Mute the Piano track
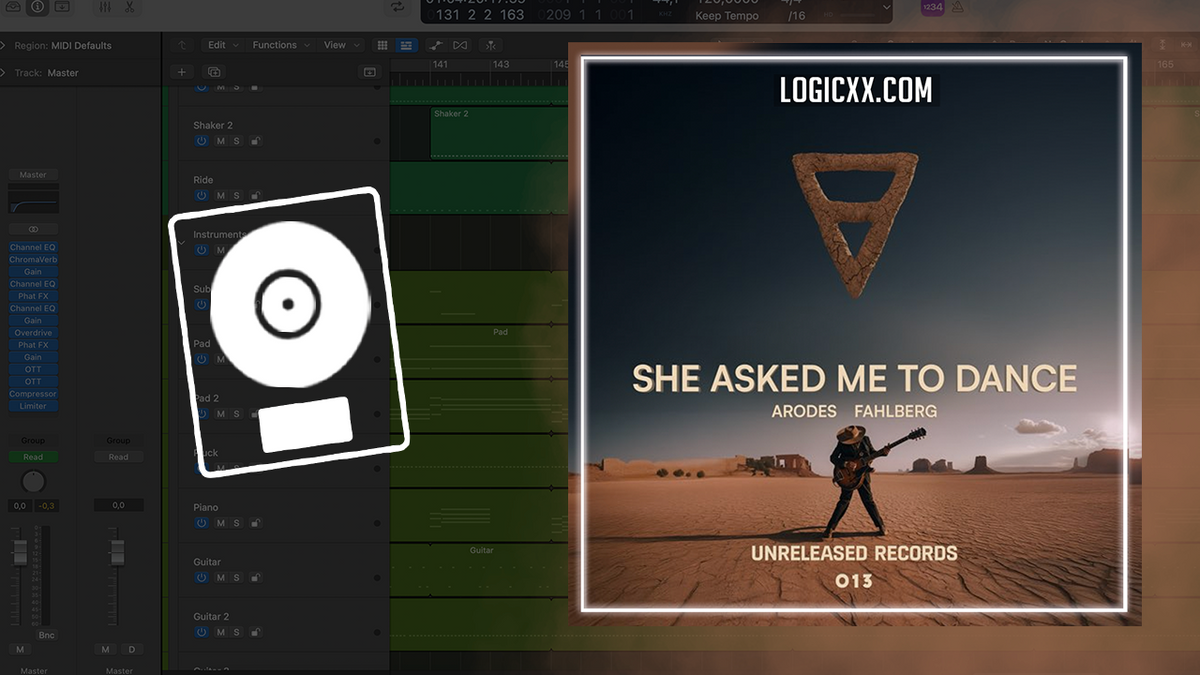This screenshot has width=1200, height=675. coord(221,522)
